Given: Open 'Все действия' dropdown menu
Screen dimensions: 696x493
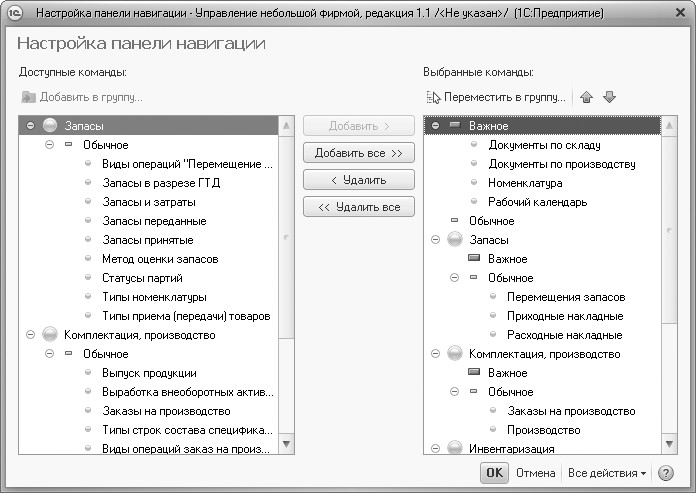Looking at the screenshot, I should point(607,473).
